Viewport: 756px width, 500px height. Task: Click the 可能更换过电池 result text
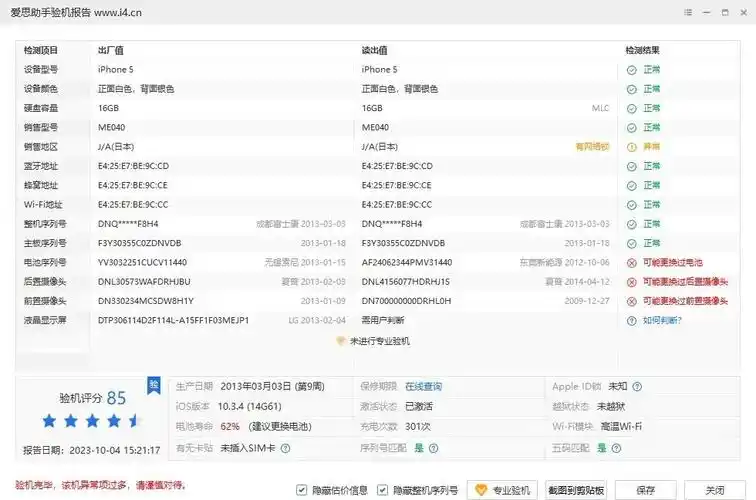(x=673, y=263)
